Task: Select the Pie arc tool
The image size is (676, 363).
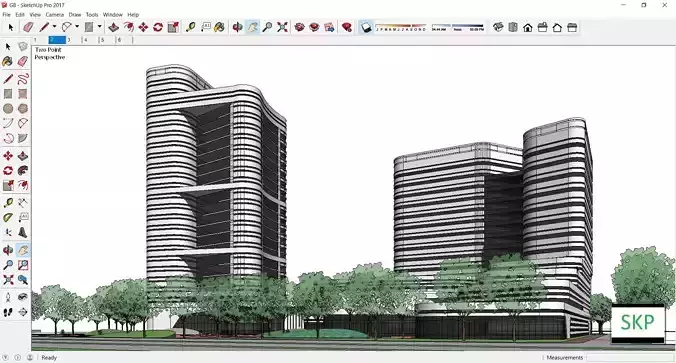Action: coord(23,138)
